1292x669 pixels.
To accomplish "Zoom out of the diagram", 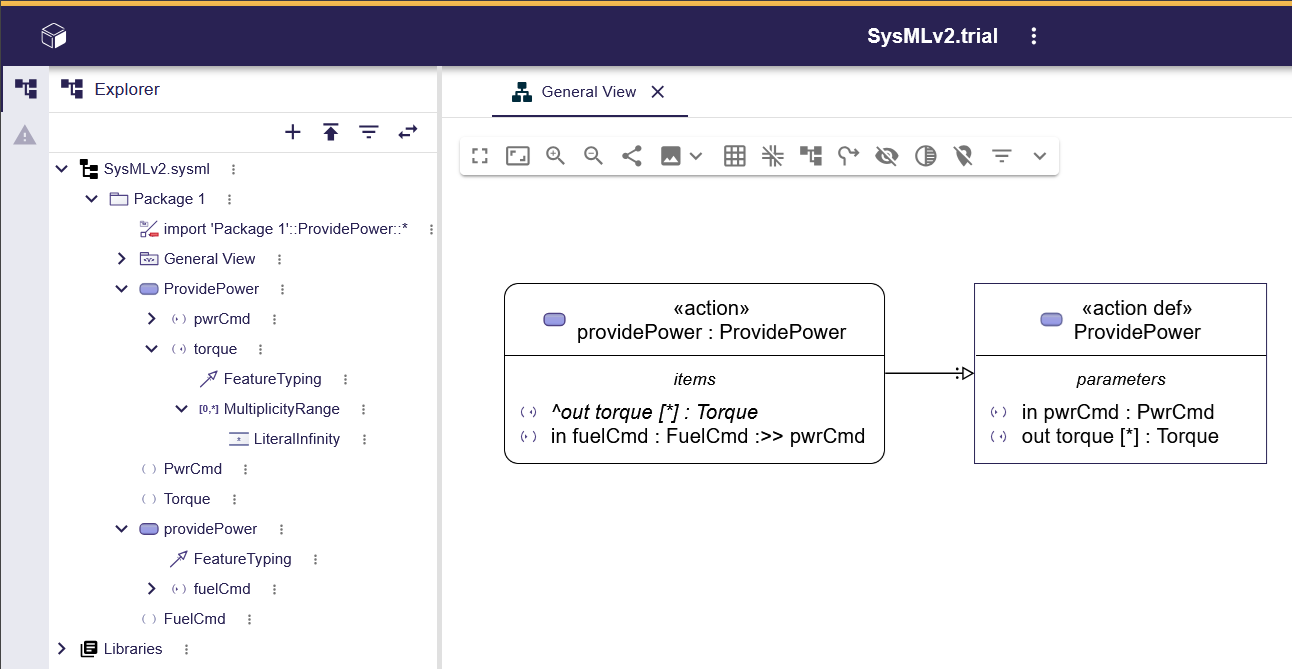I will point(593,156).
